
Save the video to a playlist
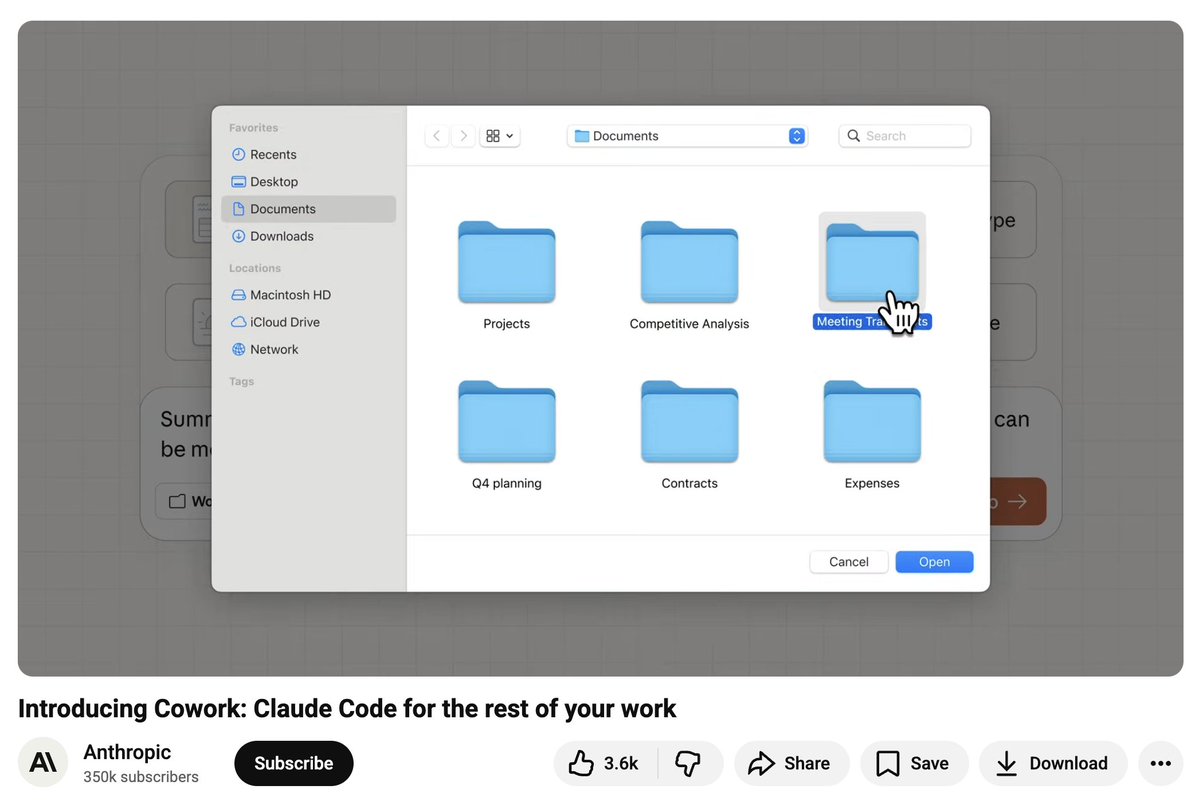pos(914,763)
